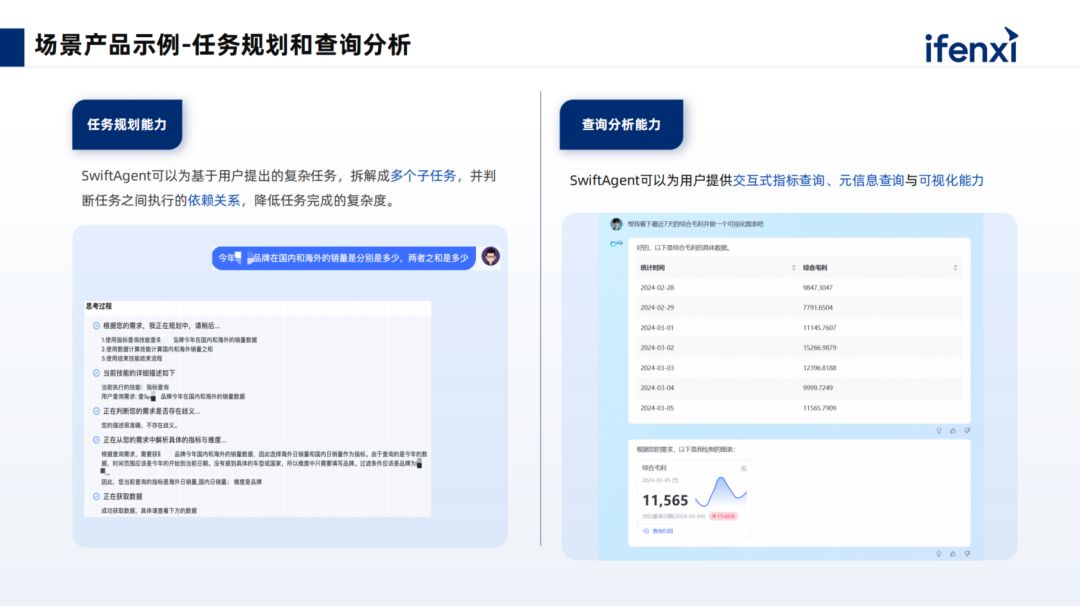The height and width of the screenshot is (606, 1080).
Task: Click the blue text 元信息查询
Action: tap(871, 180)
